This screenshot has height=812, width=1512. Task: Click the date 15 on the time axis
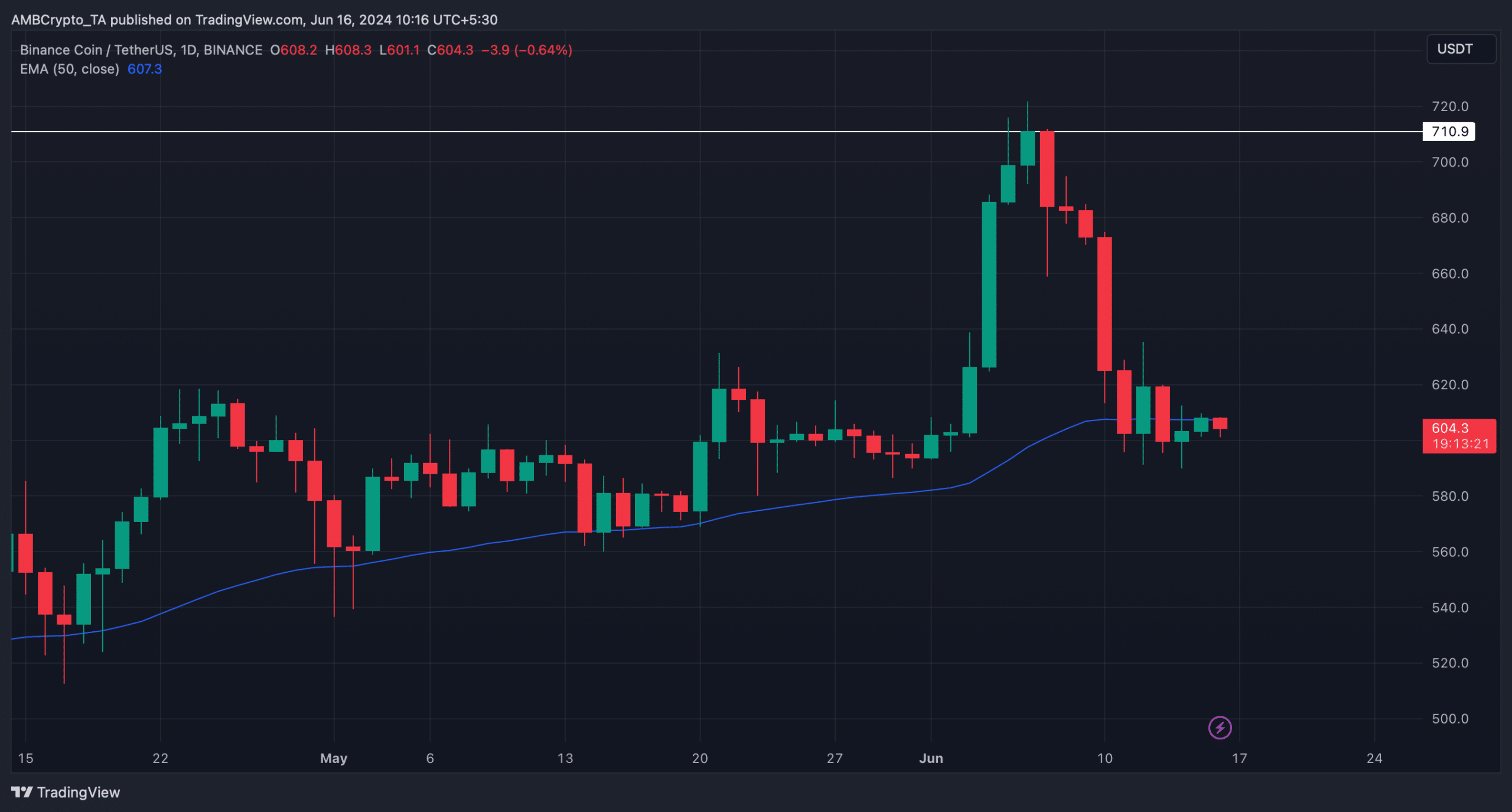click(25, 758)
